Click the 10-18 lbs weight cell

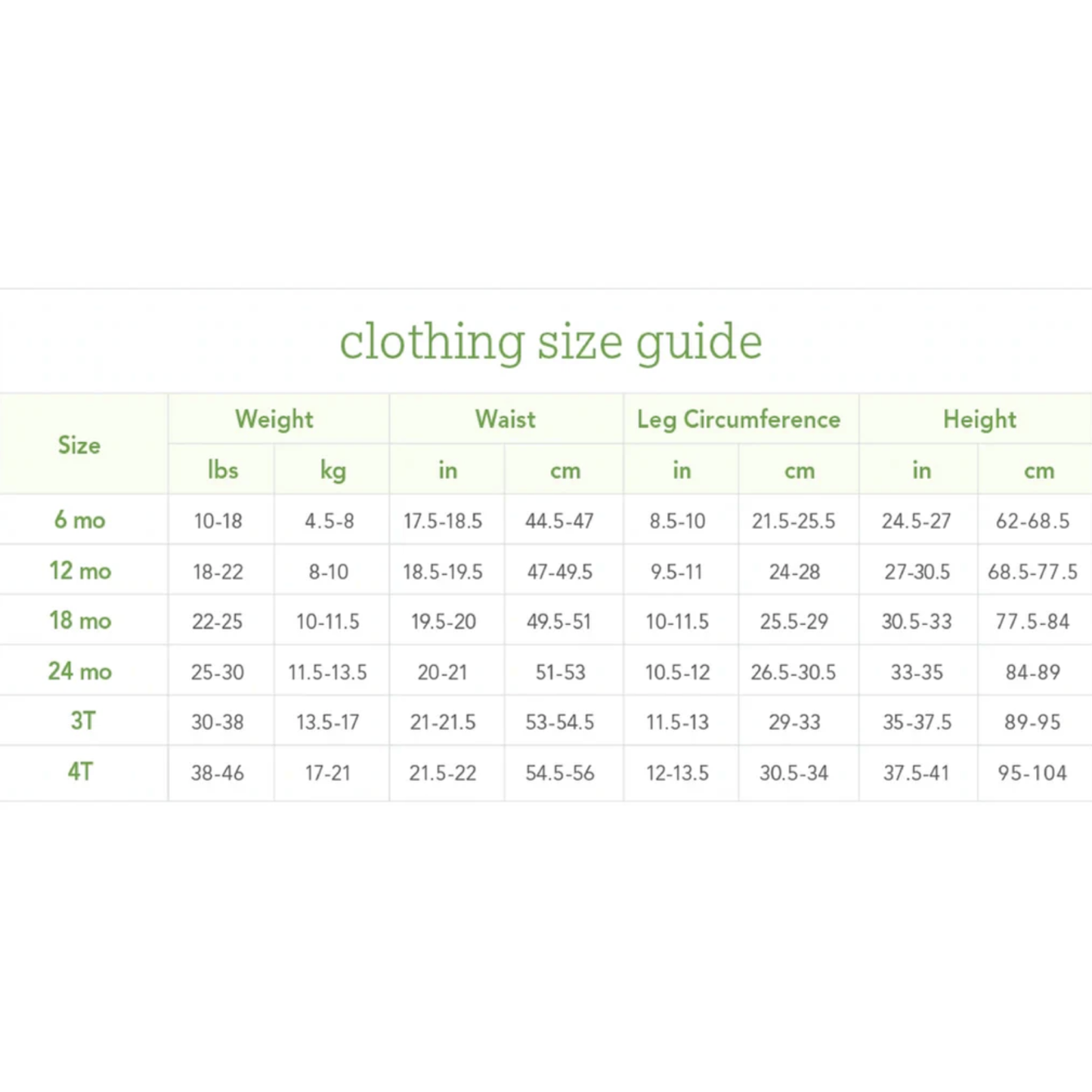[x=218, y=521]
